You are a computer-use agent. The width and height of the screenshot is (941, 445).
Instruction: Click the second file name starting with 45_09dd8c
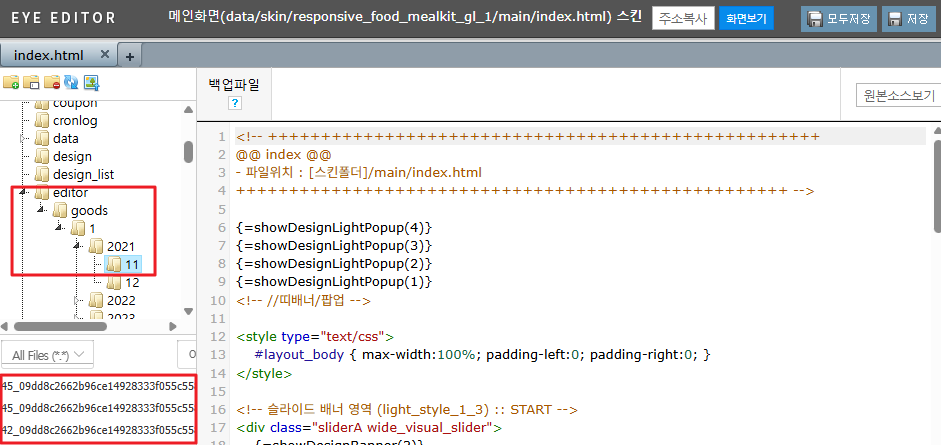[x=98, y=408]
